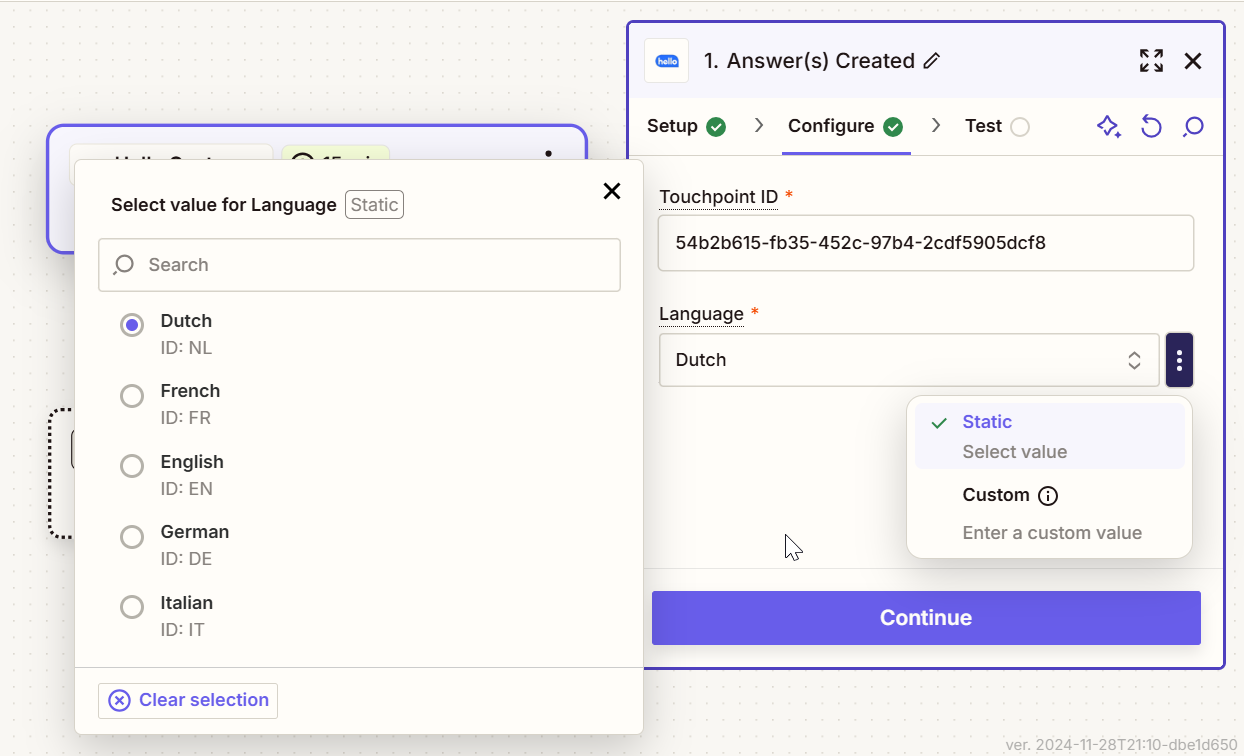Viewport: 1244px width, 756px height.
Task: Click the pencil icon to rename step
Action: [x=932, y=61]
